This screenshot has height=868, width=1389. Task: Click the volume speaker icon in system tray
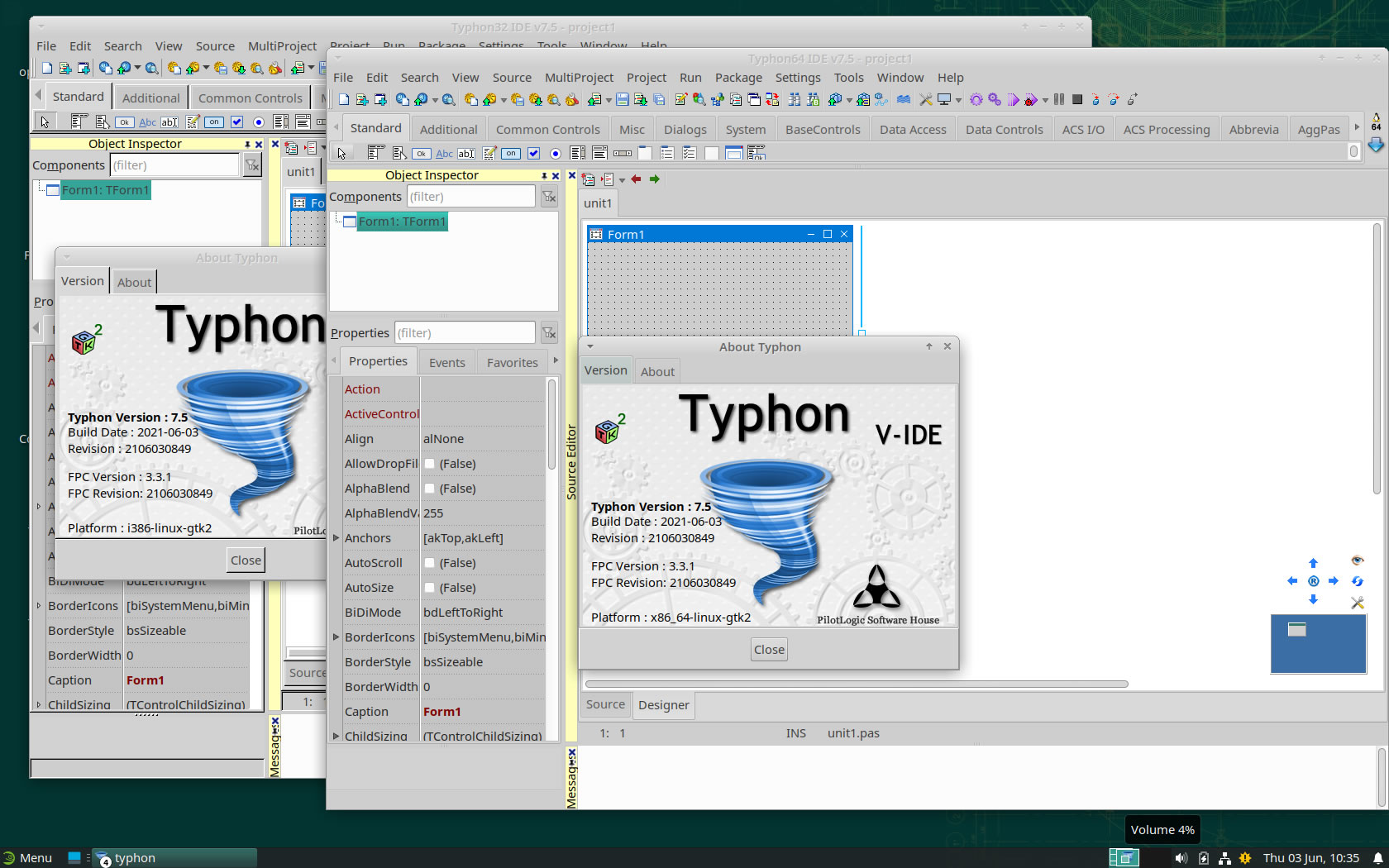point(1181,858)
